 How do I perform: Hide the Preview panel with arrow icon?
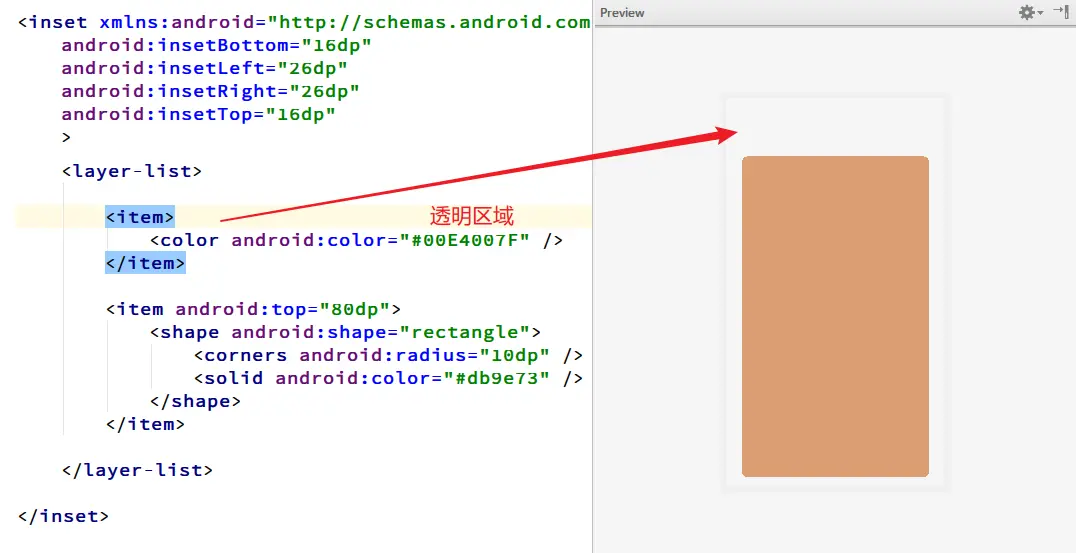coord(1062,12)
